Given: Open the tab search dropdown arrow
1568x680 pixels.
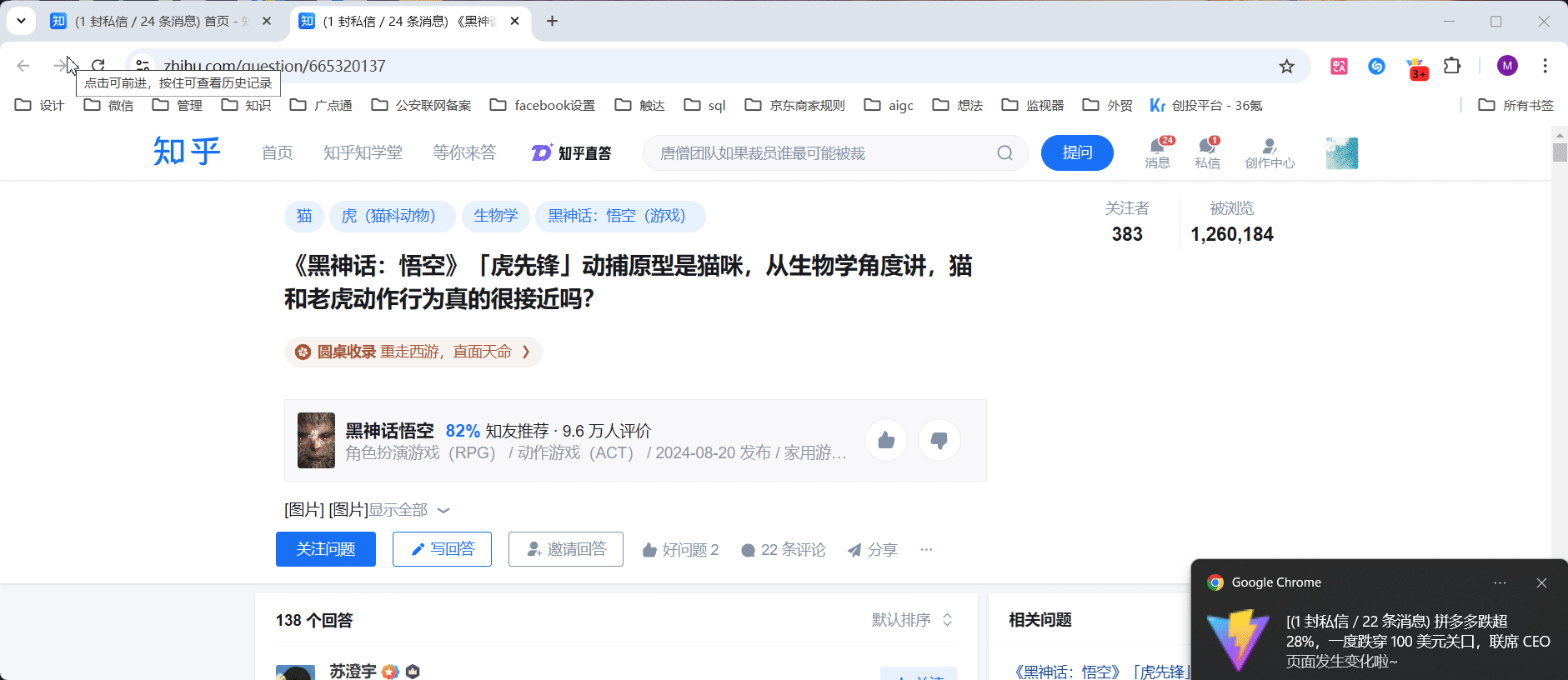Looking at the screenshot, I should point(21,21).
